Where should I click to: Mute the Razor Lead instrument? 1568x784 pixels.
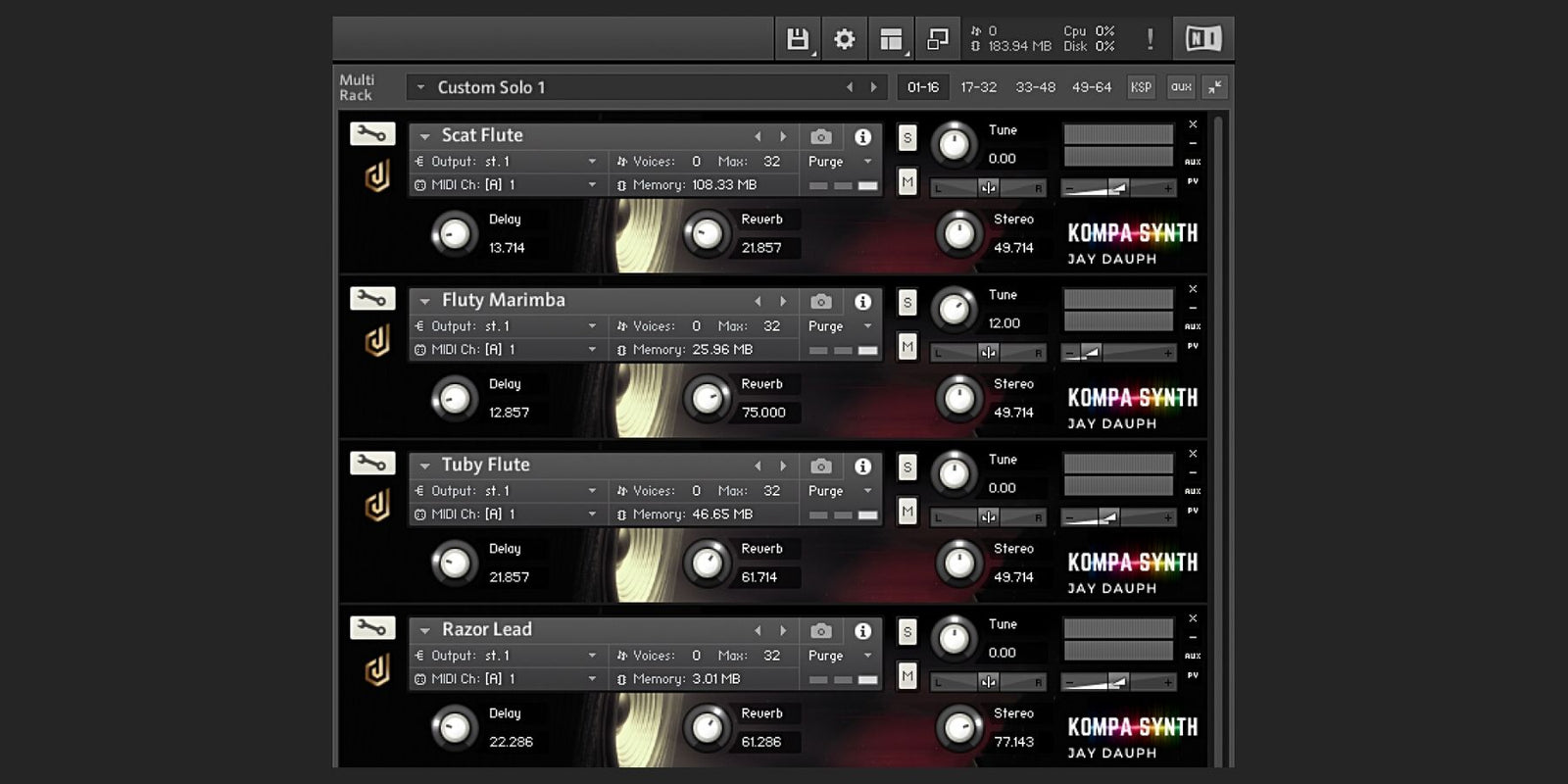click(x=907, y=676)
